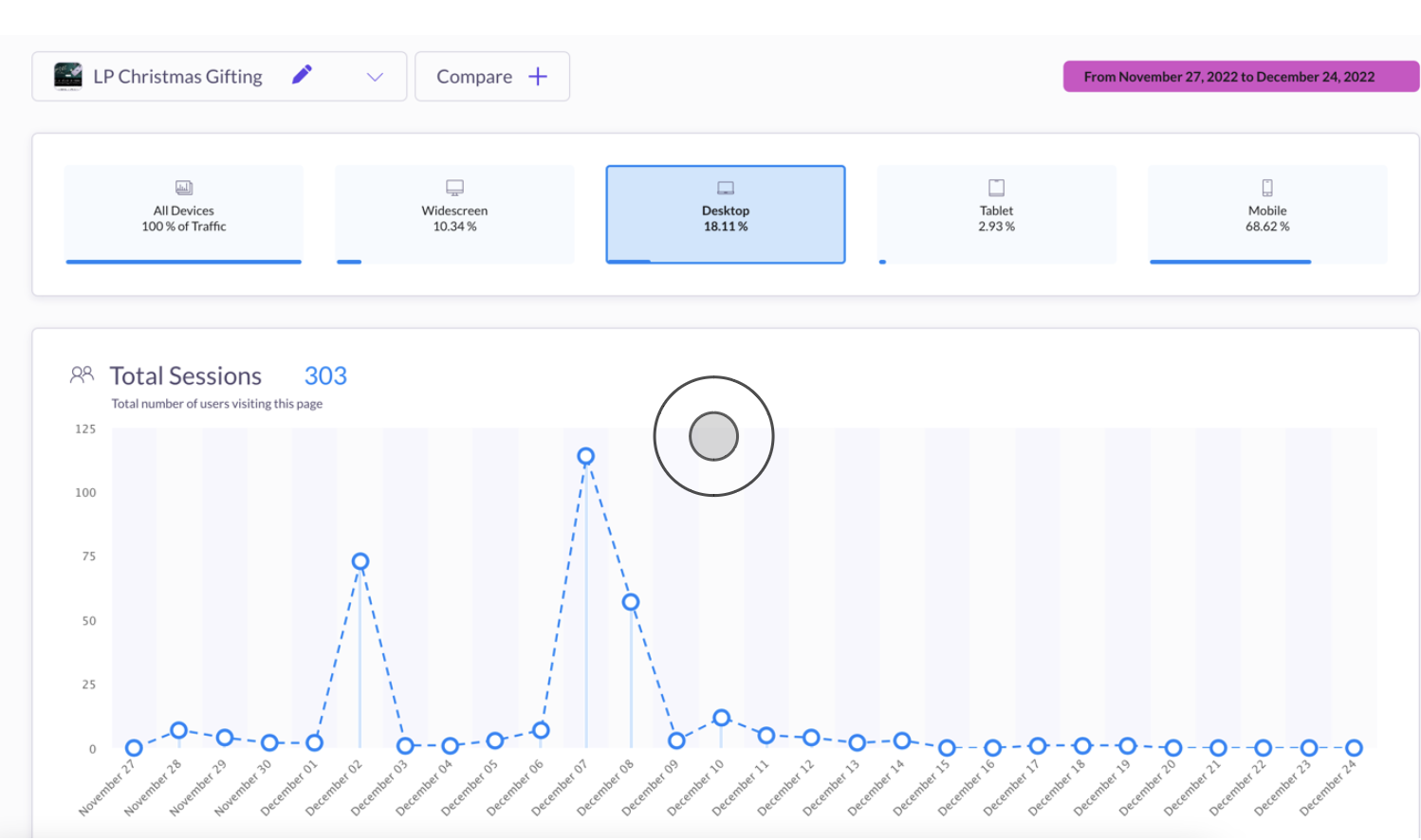The height and width of the screenshot is (840, 1421).
Task: Click the Widescreen monitor icon
Action: click(455, 188)
